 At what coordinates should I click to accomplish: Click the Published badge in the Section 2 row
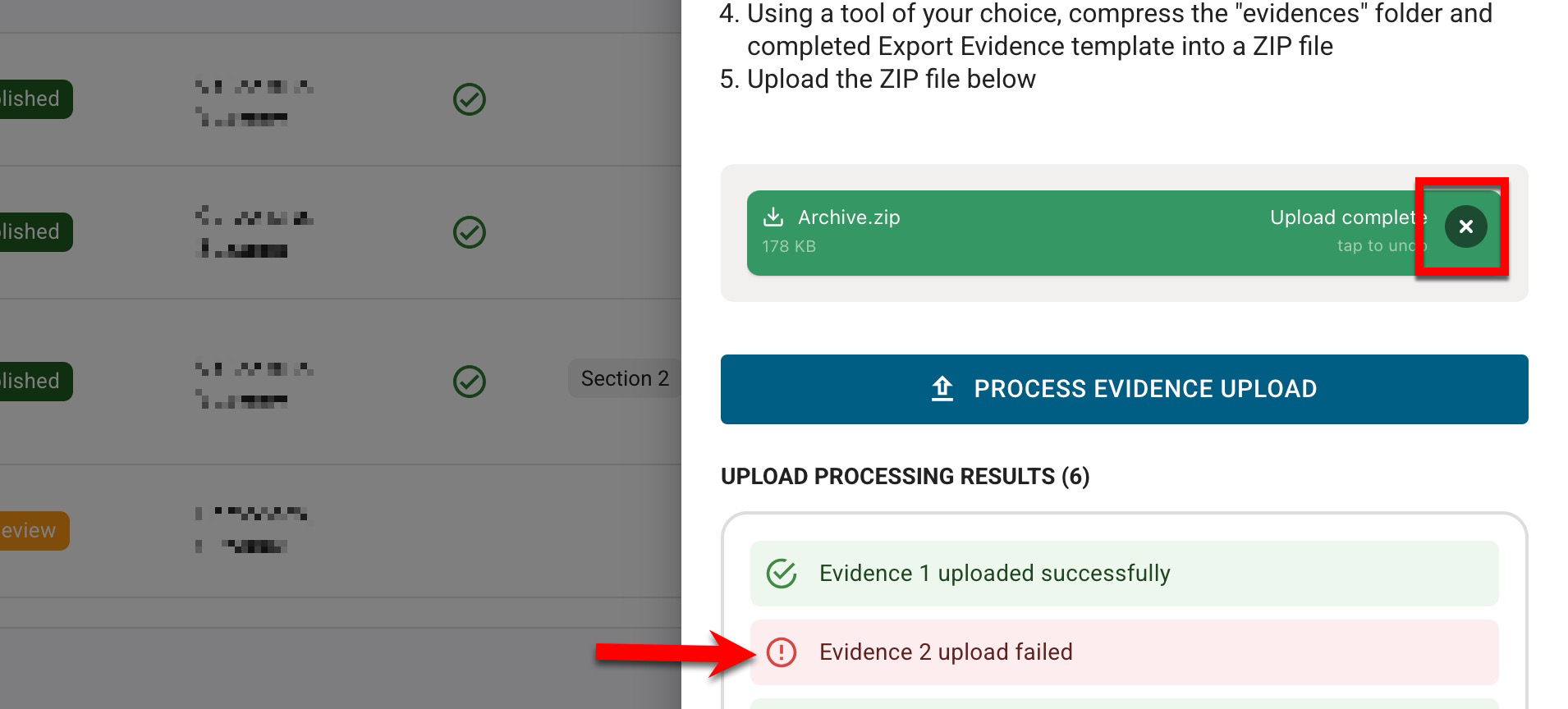(33, 382)
